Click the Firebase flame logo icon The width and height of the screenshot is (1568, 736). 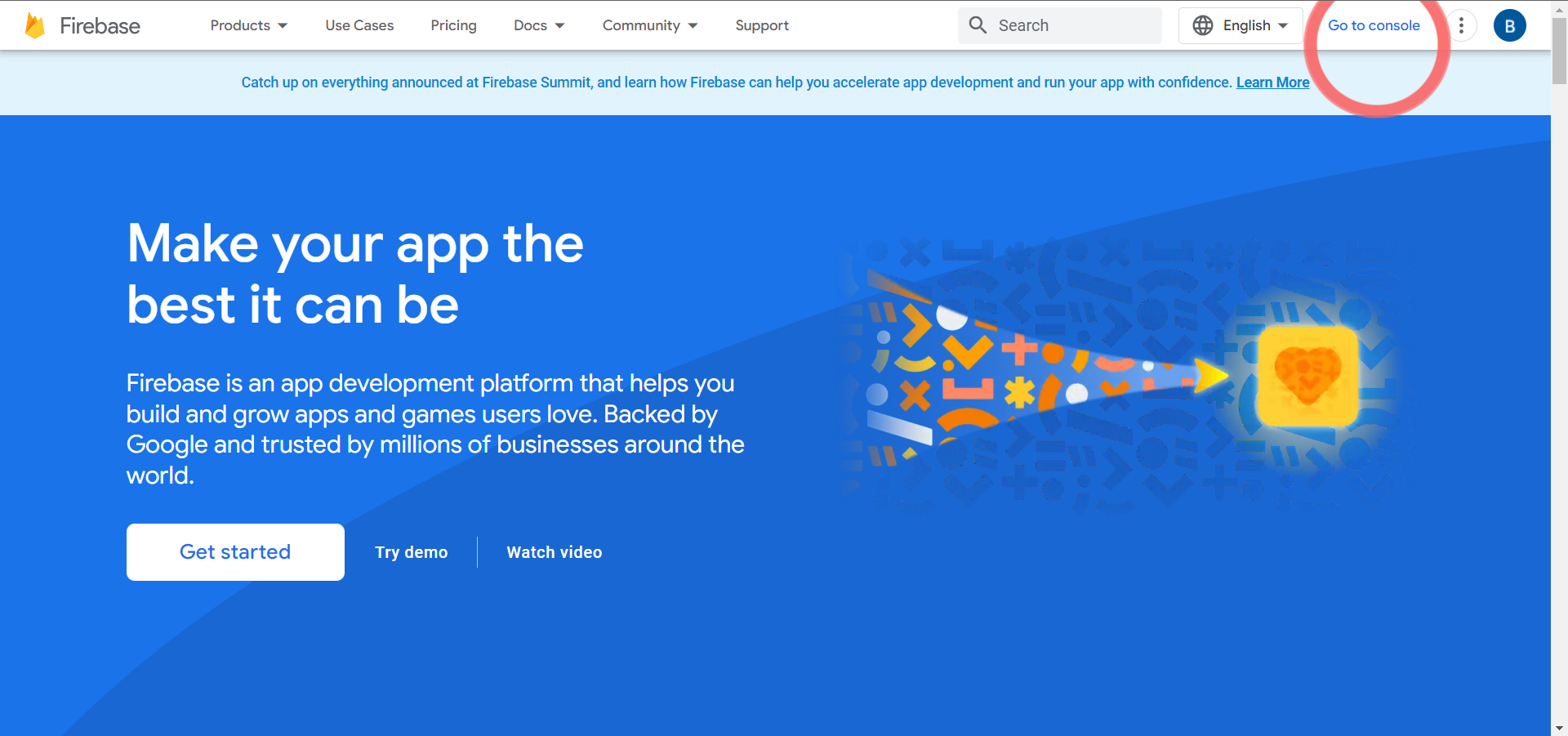35,25
